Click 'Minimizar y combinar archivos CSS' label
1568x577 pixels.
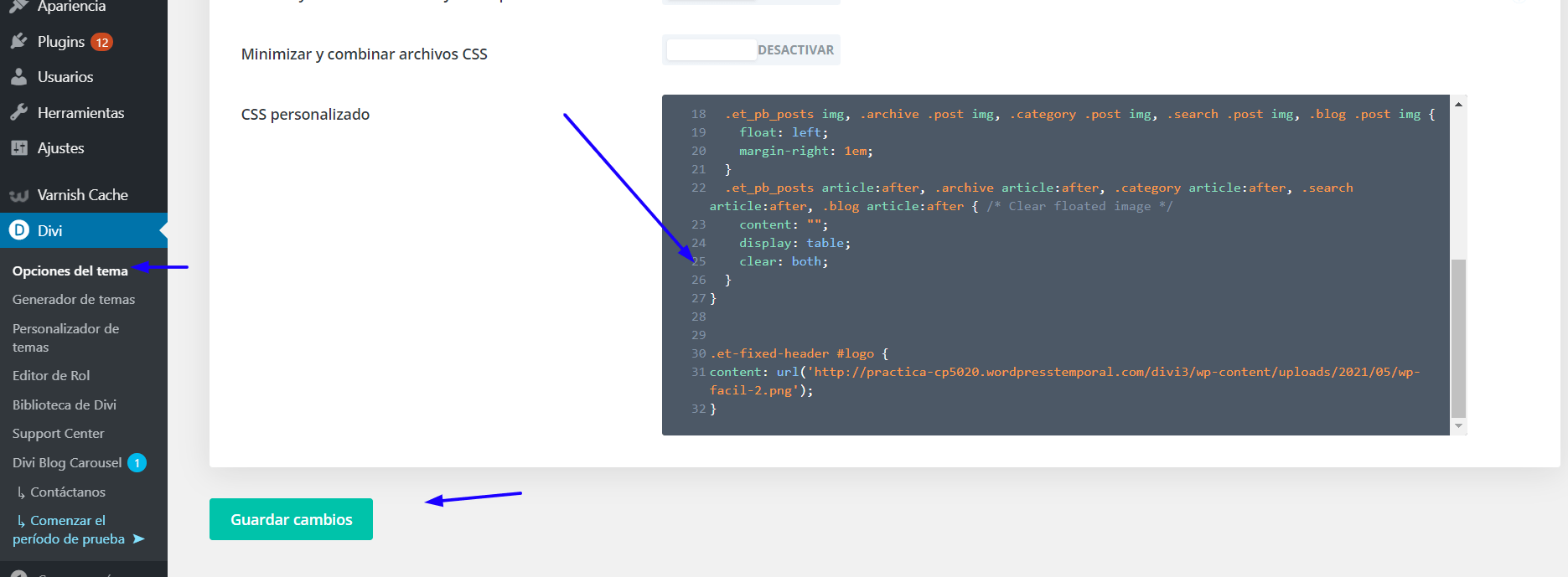pyautogui.click(x=364, y=54)
